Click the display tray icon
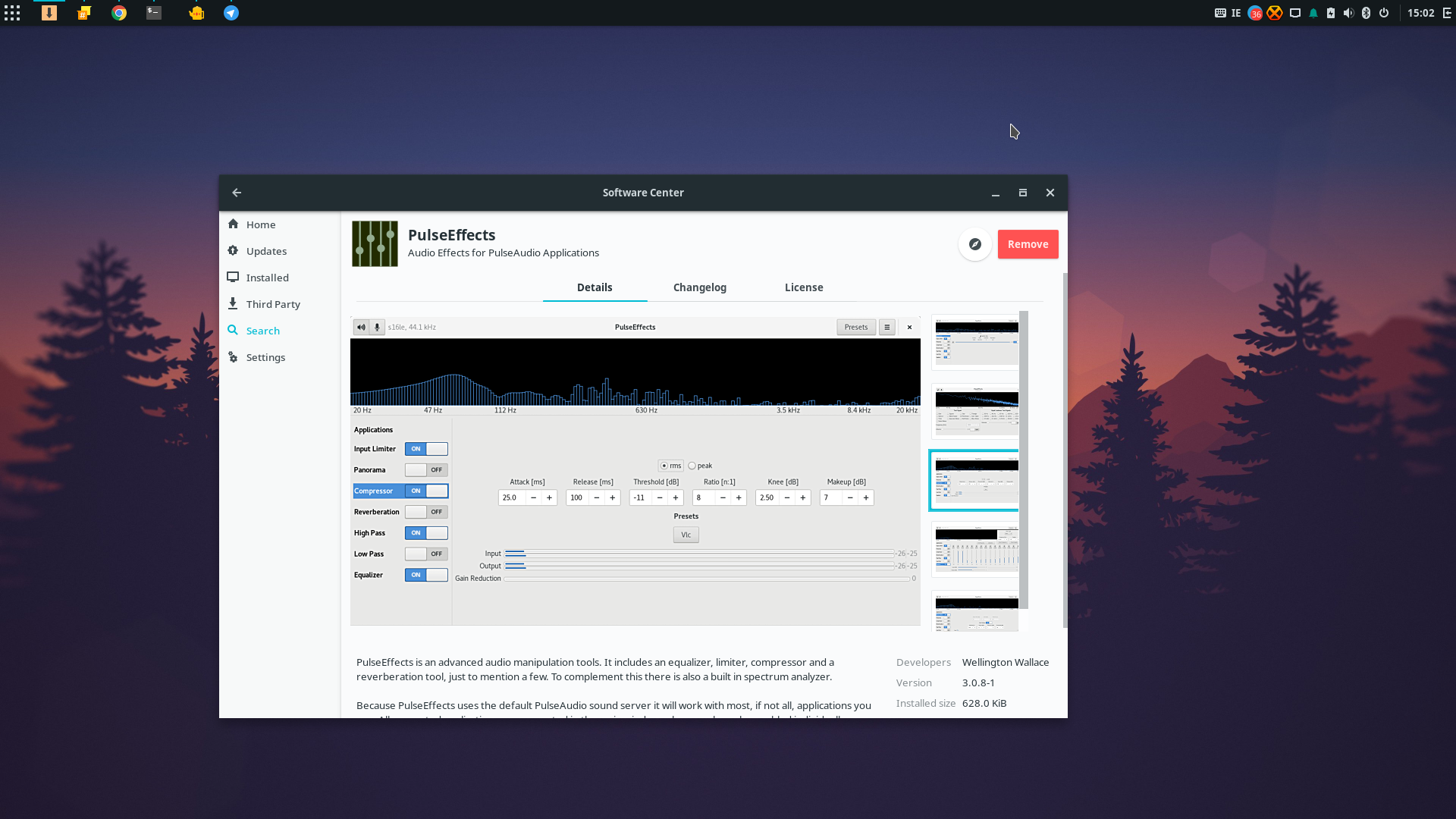This screenshot has width=1456, height=819. click(1295, 13)
